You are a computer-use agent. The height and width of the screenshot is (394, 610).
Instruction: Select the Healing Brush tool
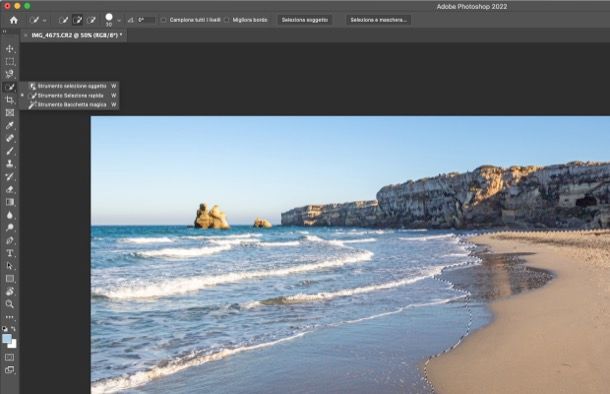coord(10,138)
